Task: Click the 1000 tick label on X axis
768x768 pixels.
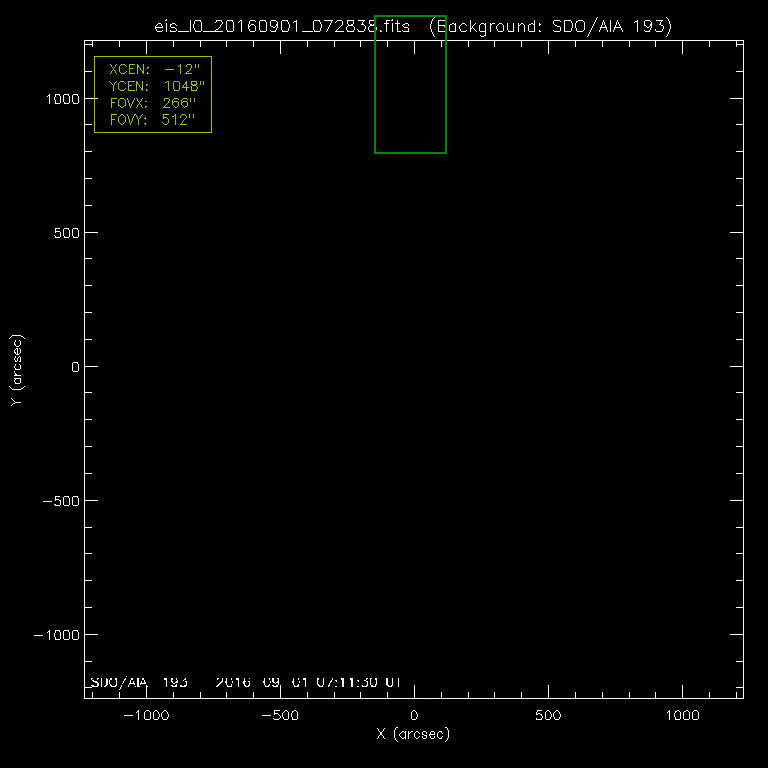Action: 681,716
